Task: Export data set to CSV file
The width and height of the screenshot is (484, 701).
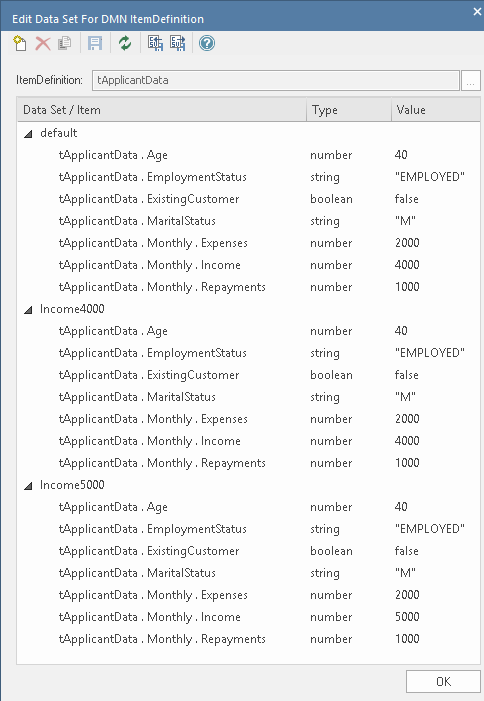Action: 177,43
